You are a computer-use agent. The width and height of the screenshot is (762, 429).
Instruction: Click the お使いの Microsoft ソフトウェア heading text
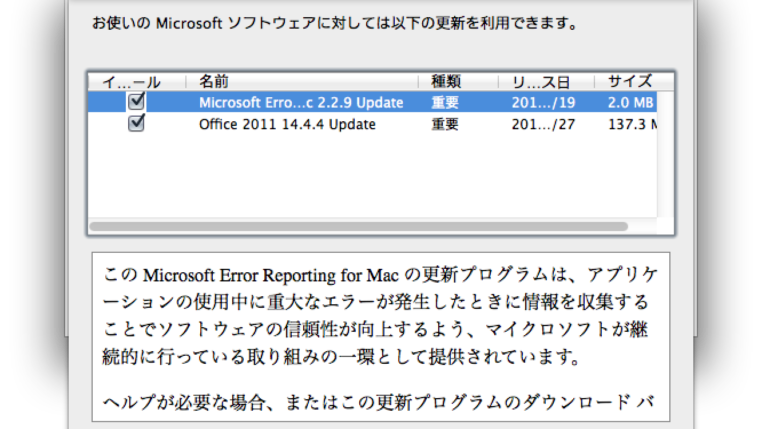pos(334,23)
